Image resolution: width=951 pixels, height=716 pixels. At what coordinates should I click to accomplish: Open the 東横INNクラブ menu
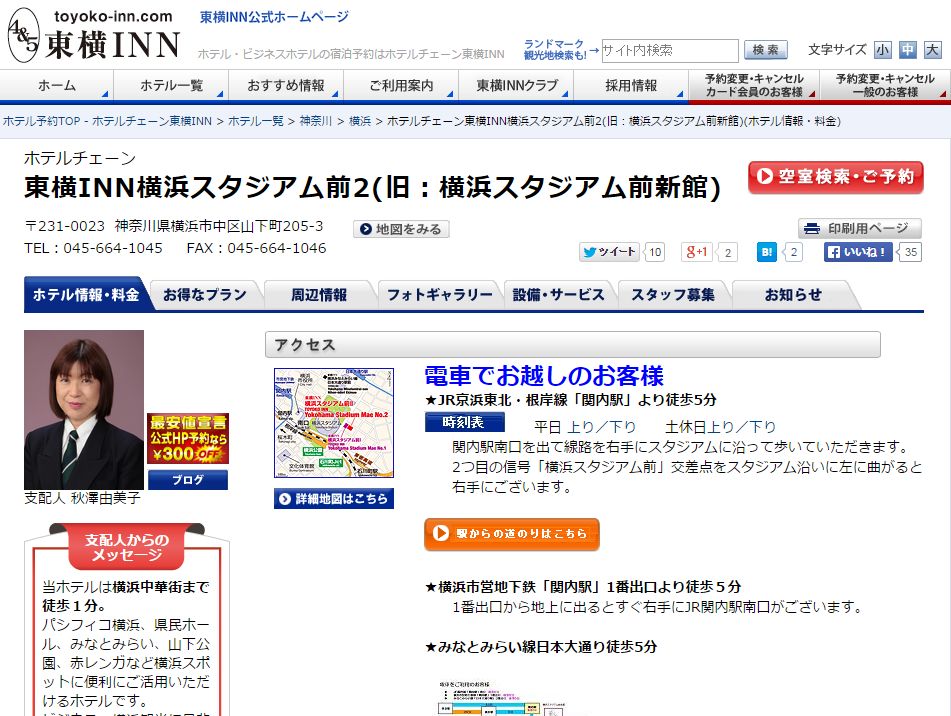coord(516,85)
